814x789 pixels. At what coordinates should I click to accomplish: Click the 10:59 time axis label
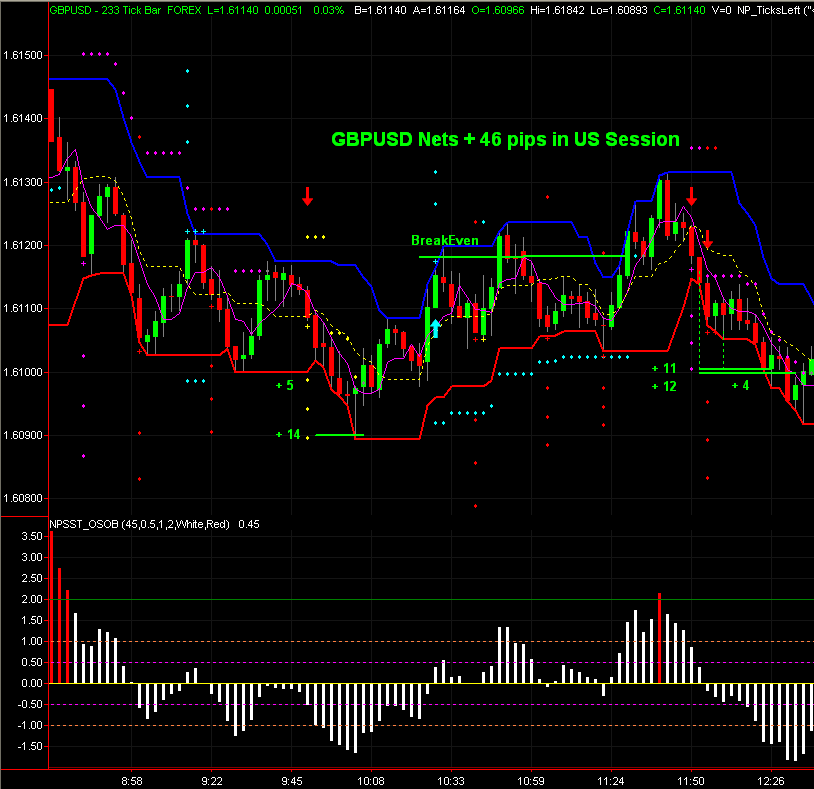(531, 781)
